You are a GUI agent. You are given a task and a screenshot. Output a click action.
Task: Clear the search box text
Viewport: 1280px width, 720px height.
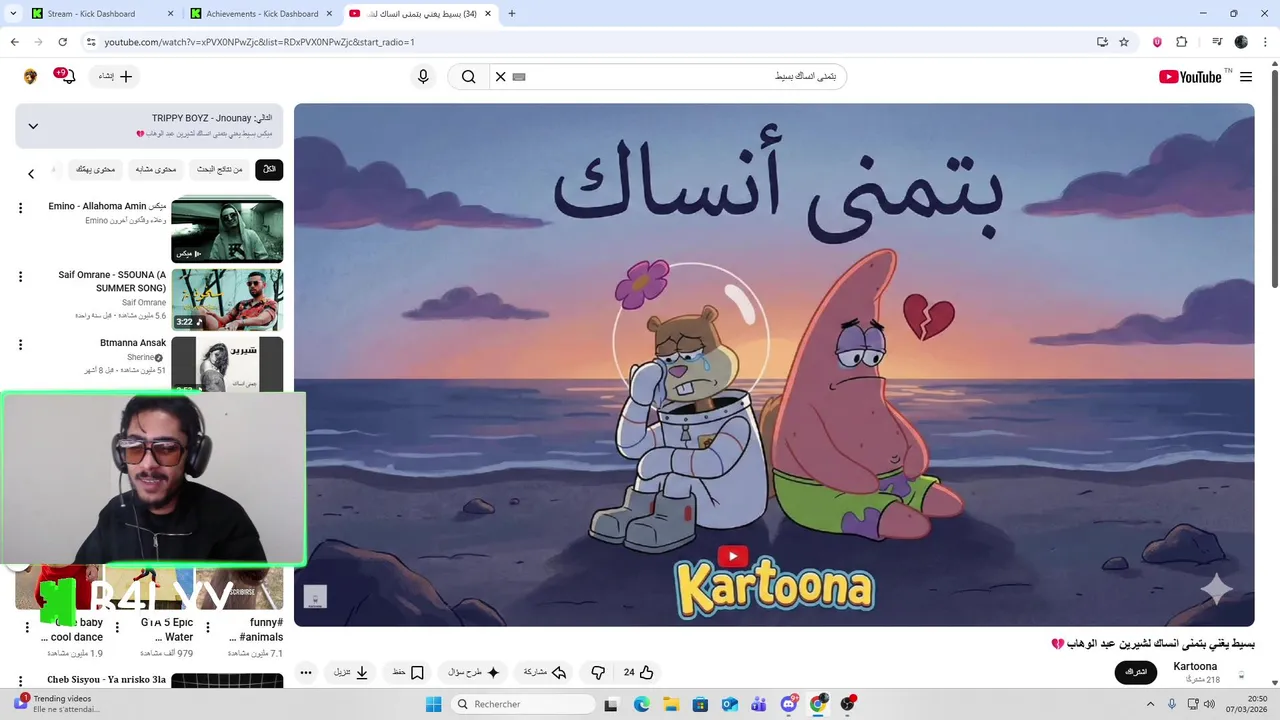501,77
